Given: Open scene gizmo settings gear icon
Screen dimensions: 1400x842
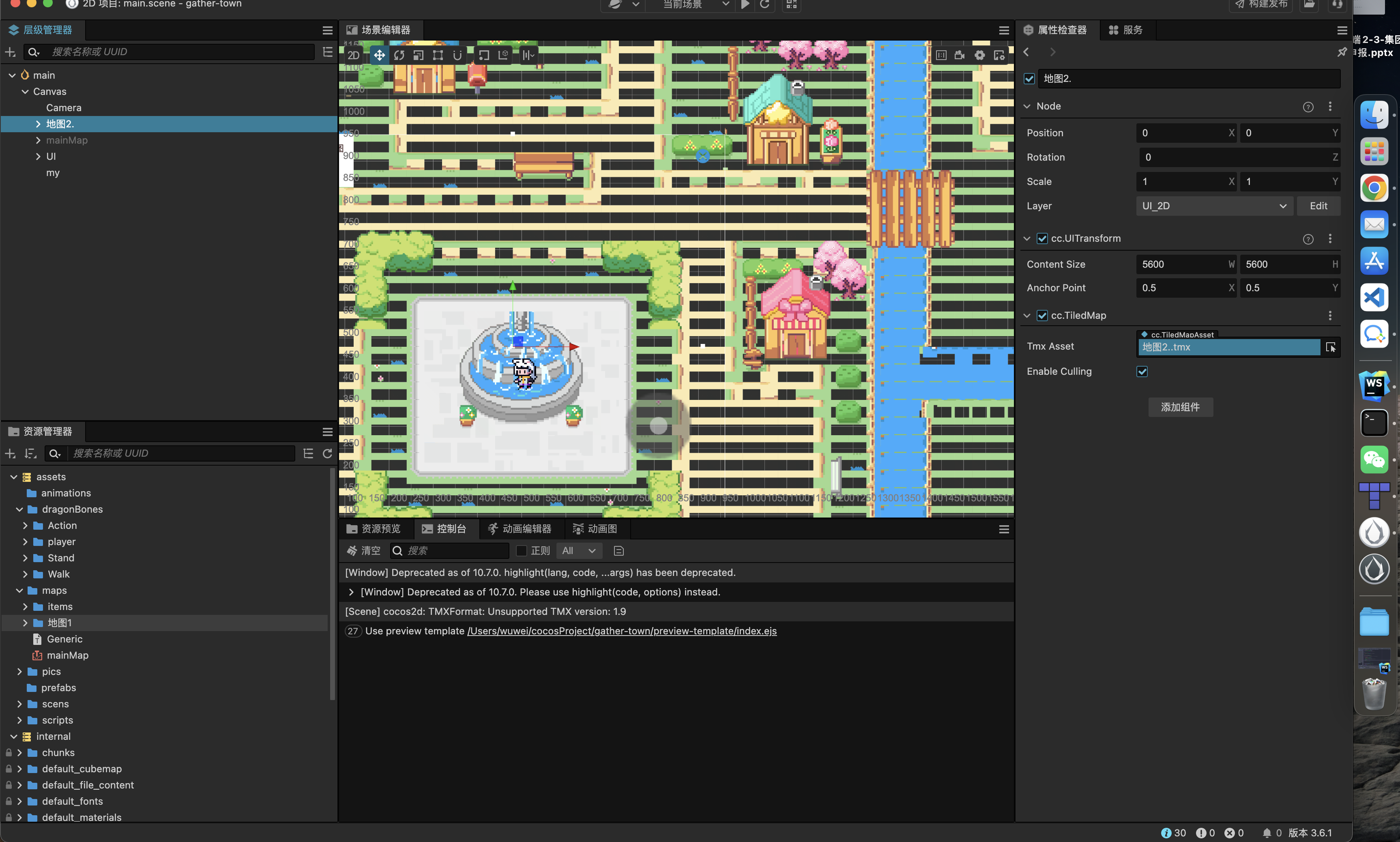Looking at the screenshot, I should click(980, 55).
